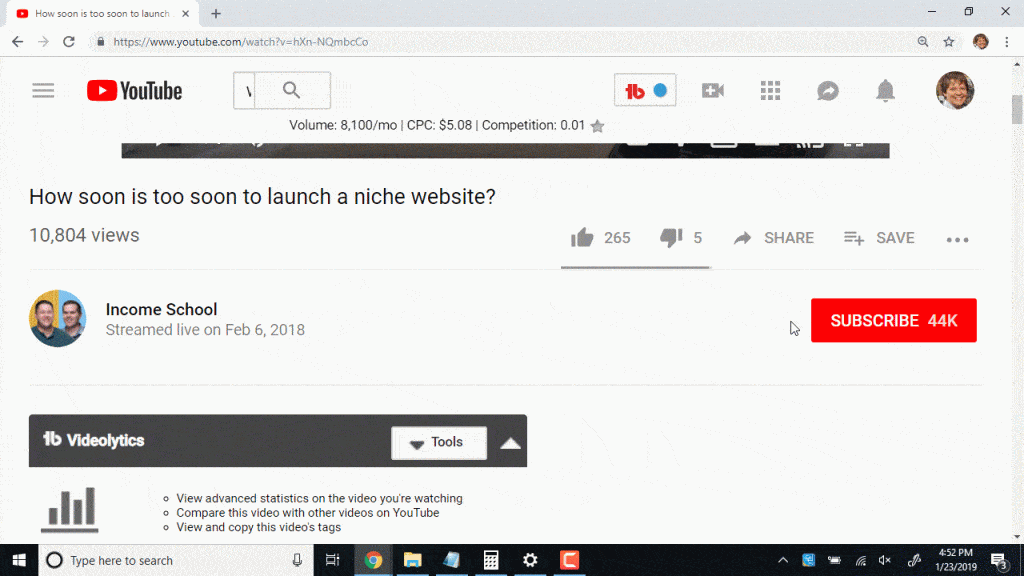This screenshot has width=1024, height=576.
Task: Expand the Videolytics Tools dropdown
Action: (439, 443)
